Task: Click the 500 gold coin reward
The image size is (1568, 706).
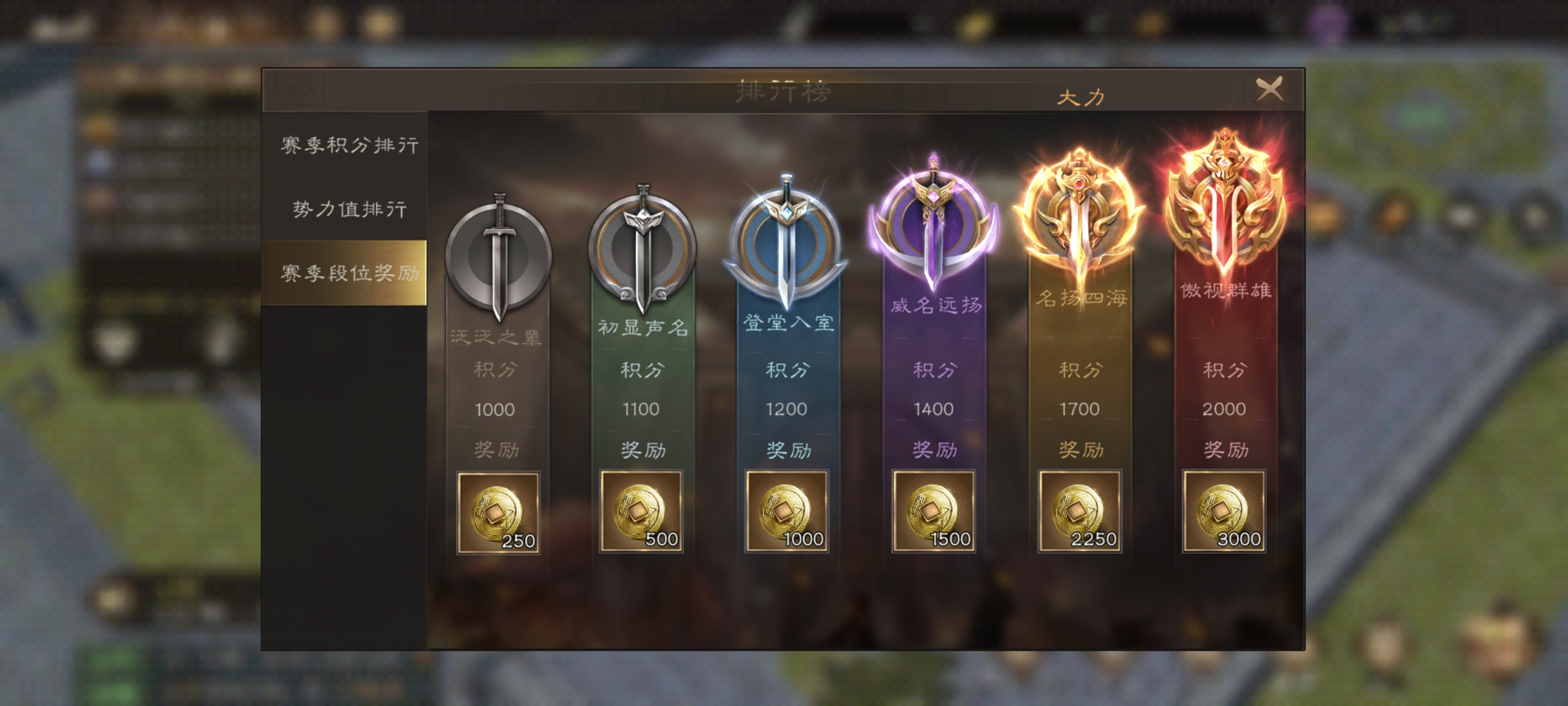Action: tap(642, 511)
